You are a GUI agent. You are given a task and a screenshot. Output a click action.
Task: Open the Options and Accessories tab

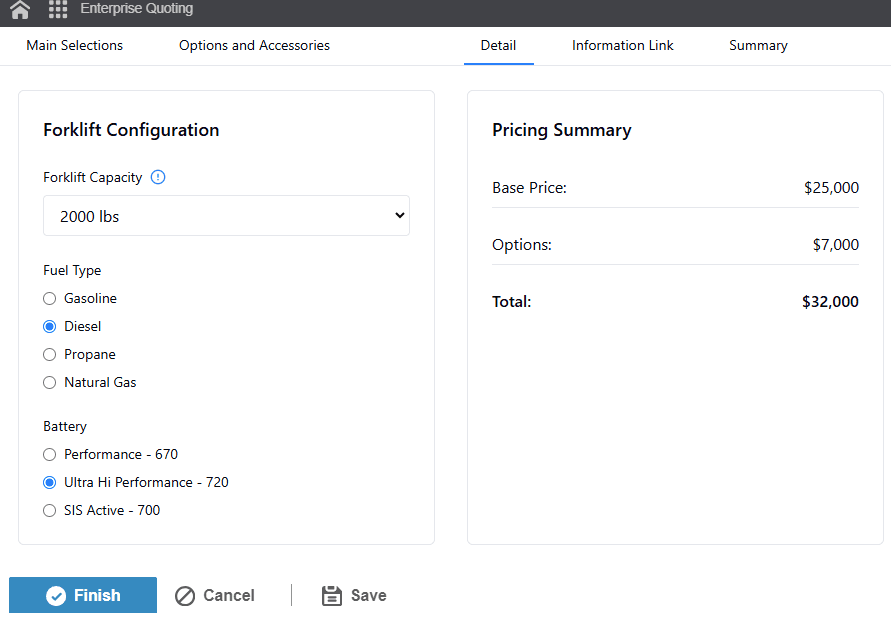click(254, 45)
